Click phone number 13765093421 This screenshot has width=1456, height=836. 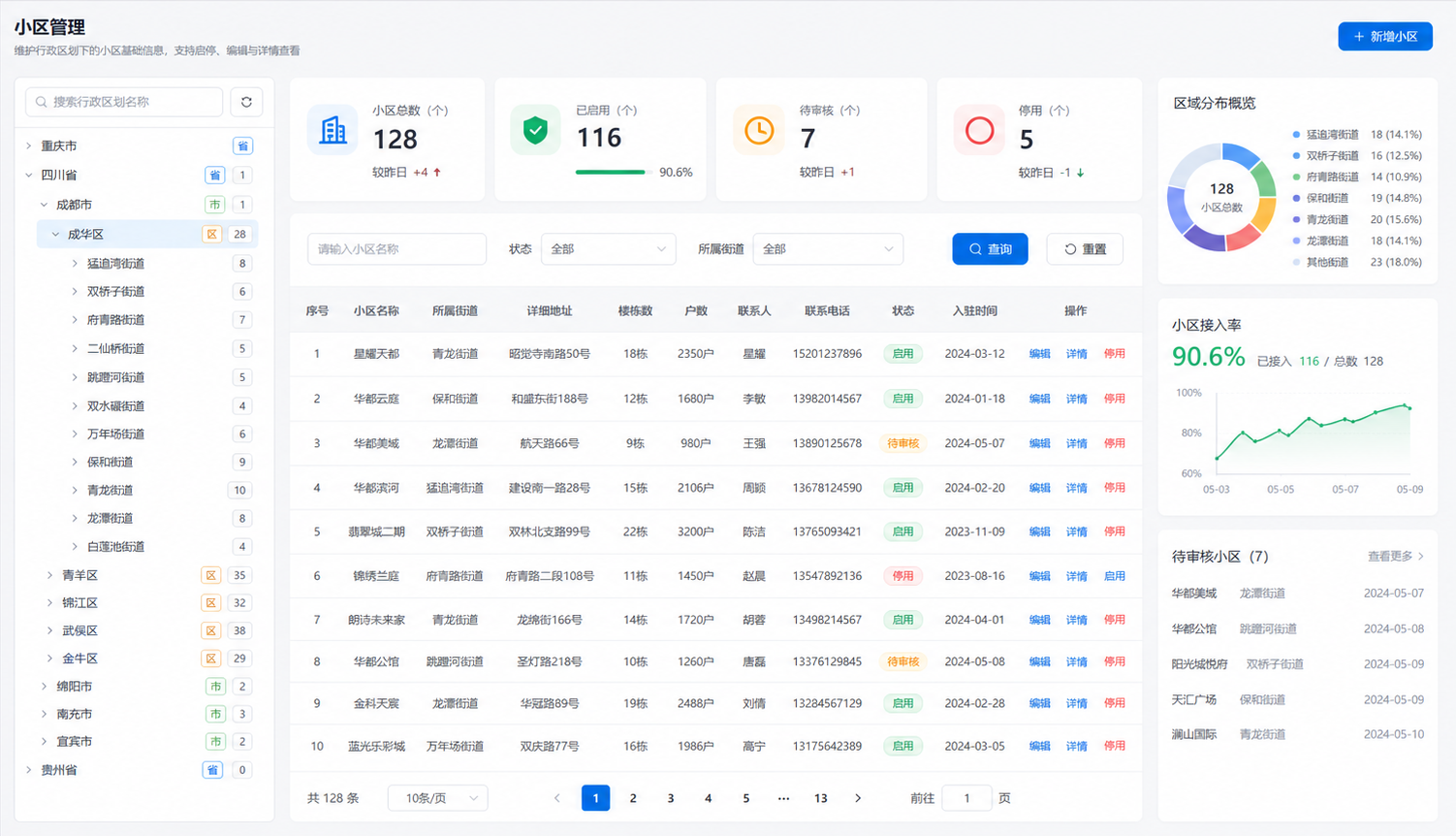[827, 531]
